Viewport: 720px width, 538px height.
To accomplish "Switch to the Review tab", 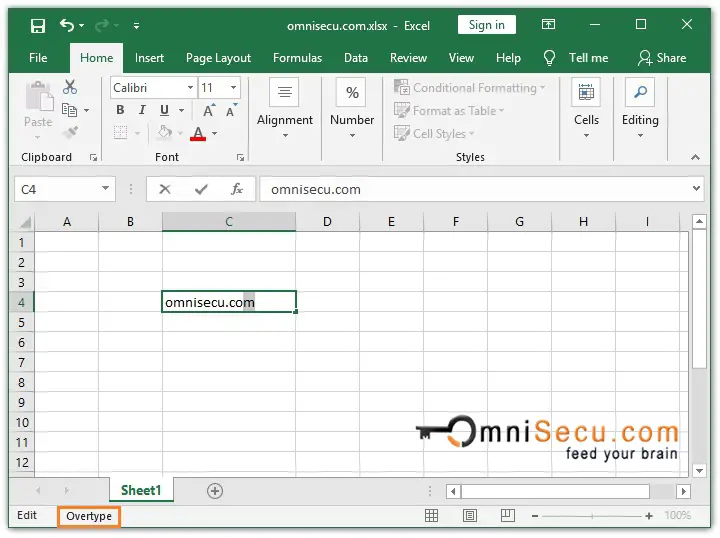I will click(x=408, y=58).
